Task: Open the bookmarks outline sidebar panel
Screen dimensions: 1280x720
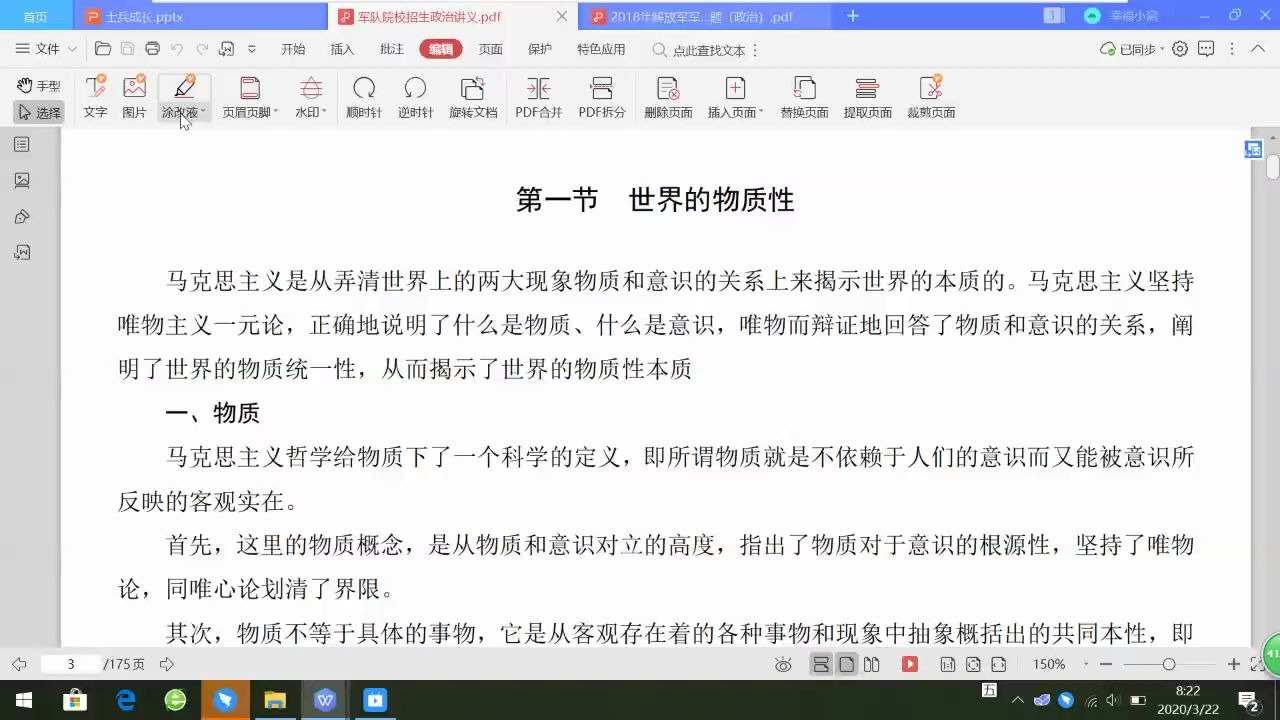Action: (x=22, y=145)
